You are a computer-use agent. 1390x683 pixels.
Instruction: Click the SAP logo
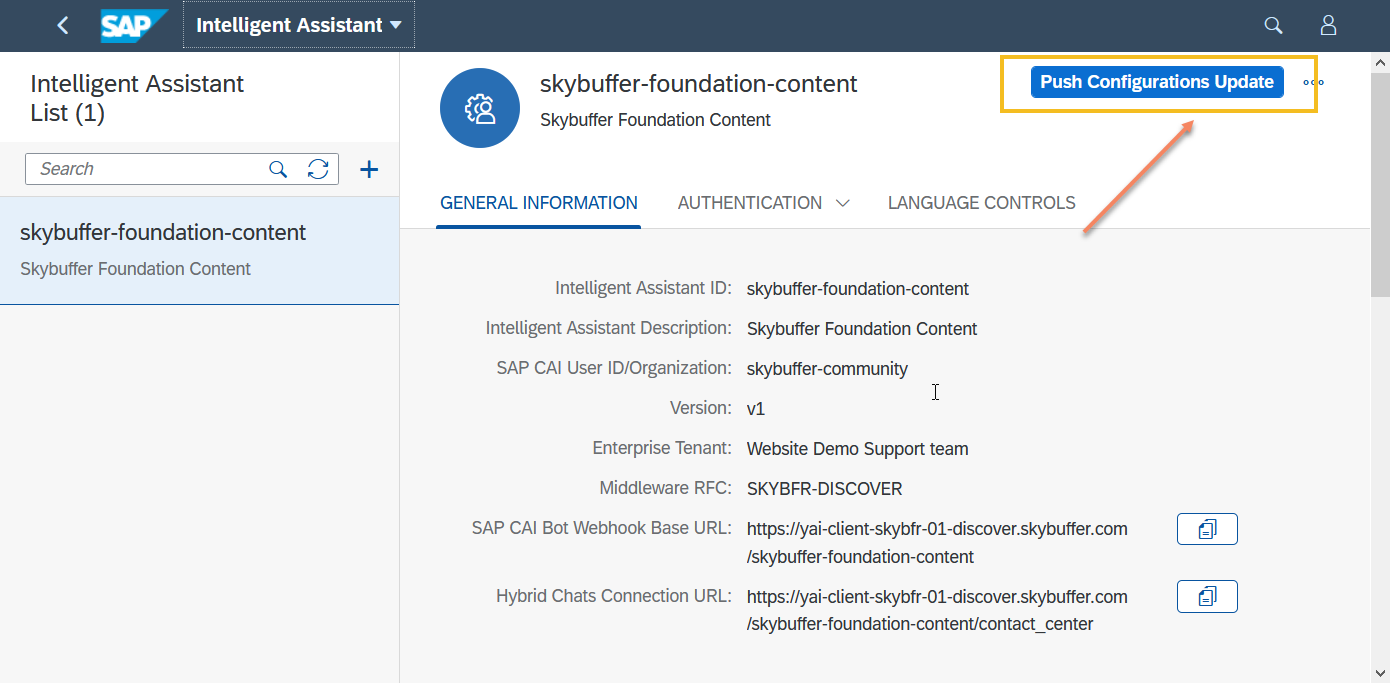pyautogui.click(x=133, y=26)
